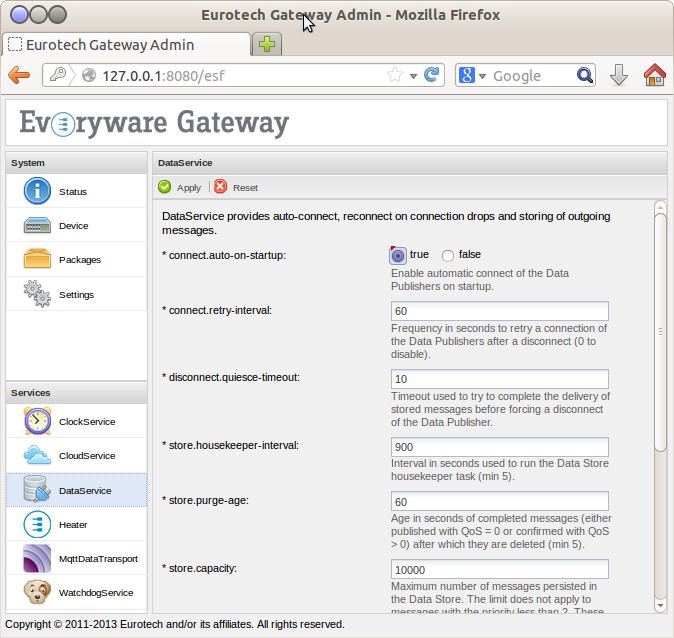Open the Status page icon
674x638 pixels.
coord(37,190)
